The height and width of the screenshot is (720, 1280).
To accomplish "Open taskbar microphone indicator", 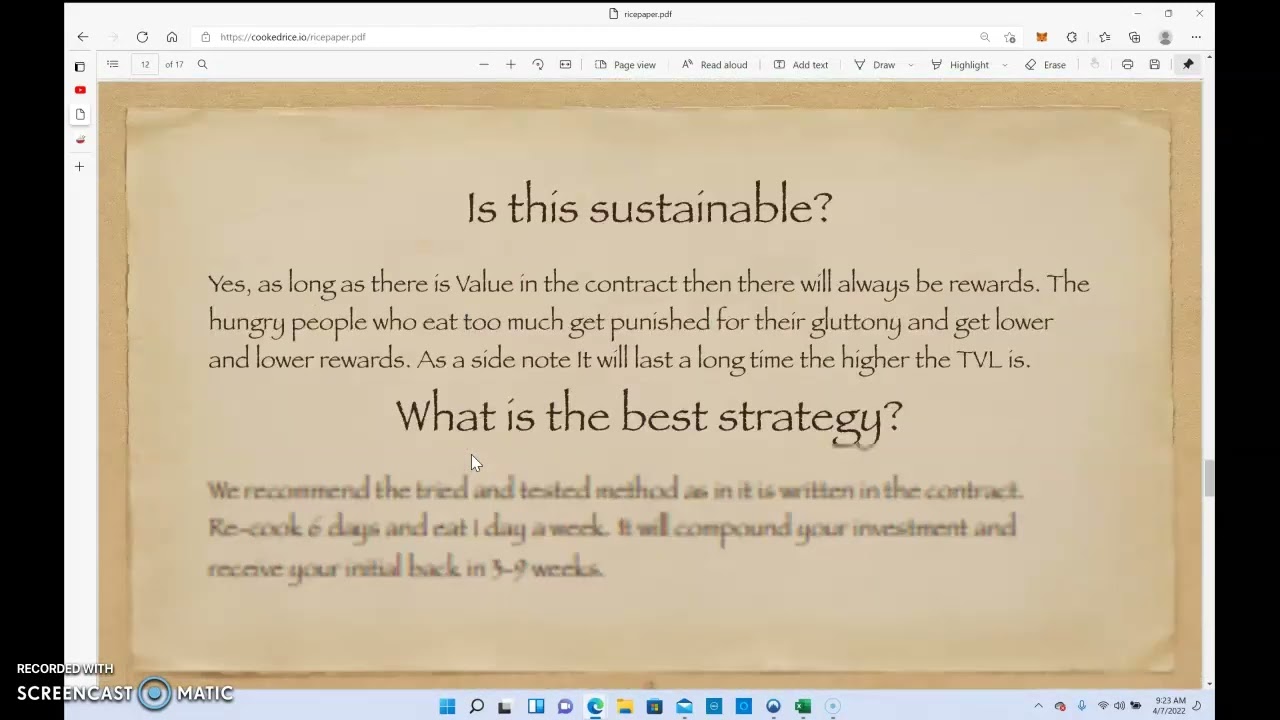I will (1081, 706).
